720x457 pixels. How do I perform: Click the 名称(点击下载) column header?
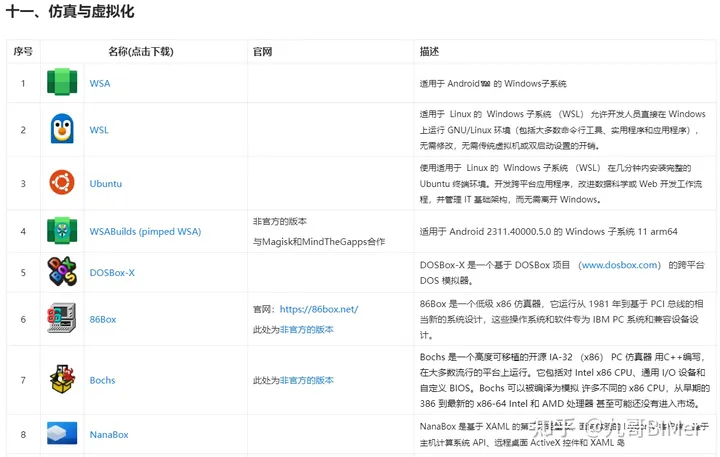pyautogui.click(x=141, y=51)
